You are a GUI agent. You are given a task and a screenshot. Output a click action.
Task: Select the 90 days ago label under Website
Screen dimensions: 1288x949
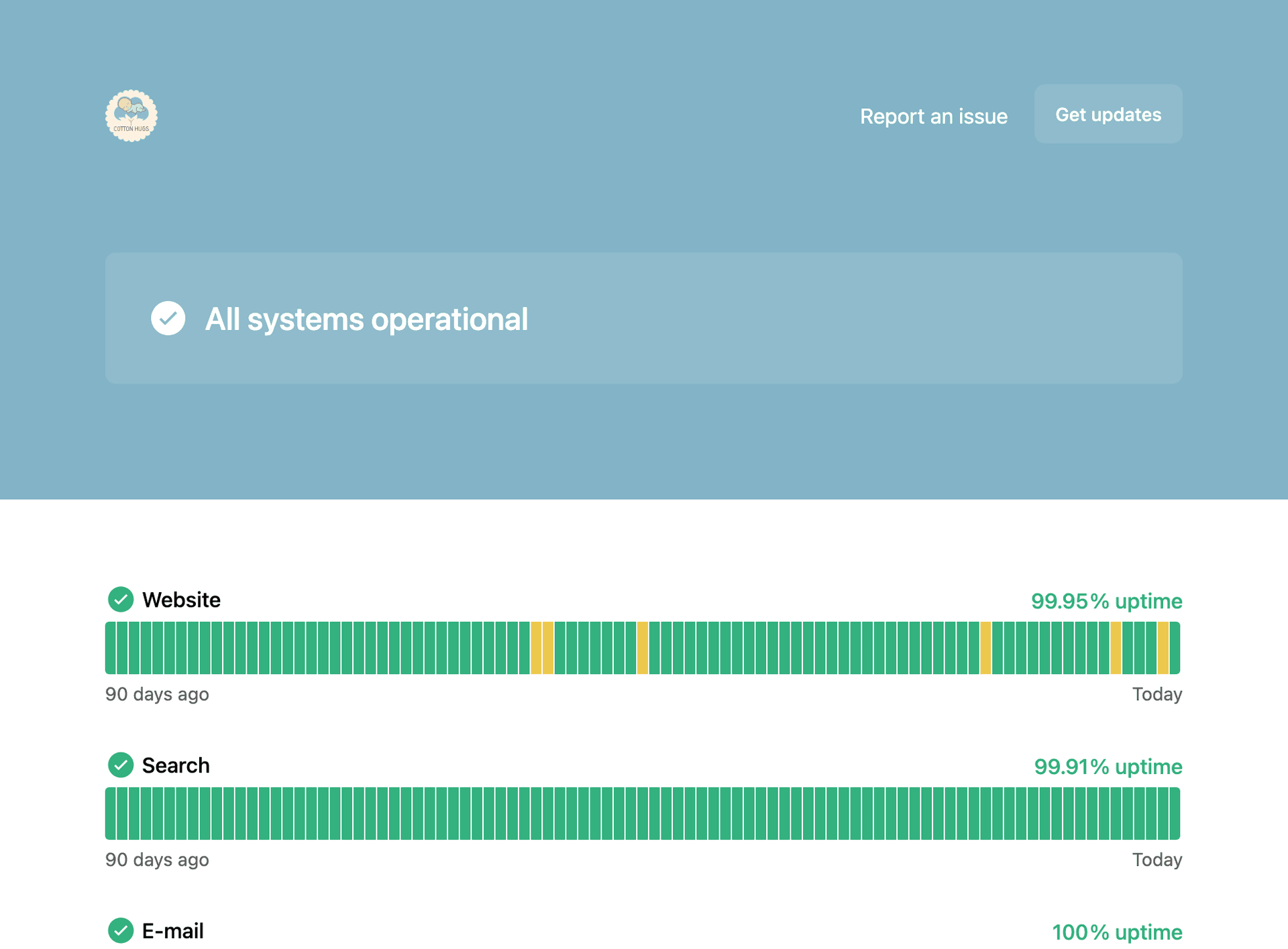point(157,694)
